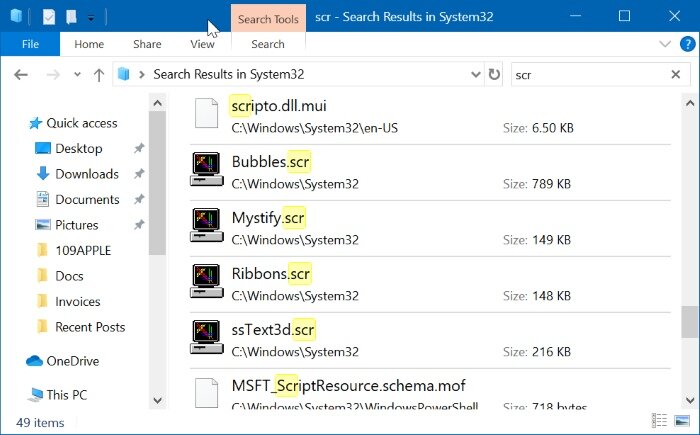700x435 pixels.
Task: Select the Mystify.scr file name
Action: (x=268, y=218)
